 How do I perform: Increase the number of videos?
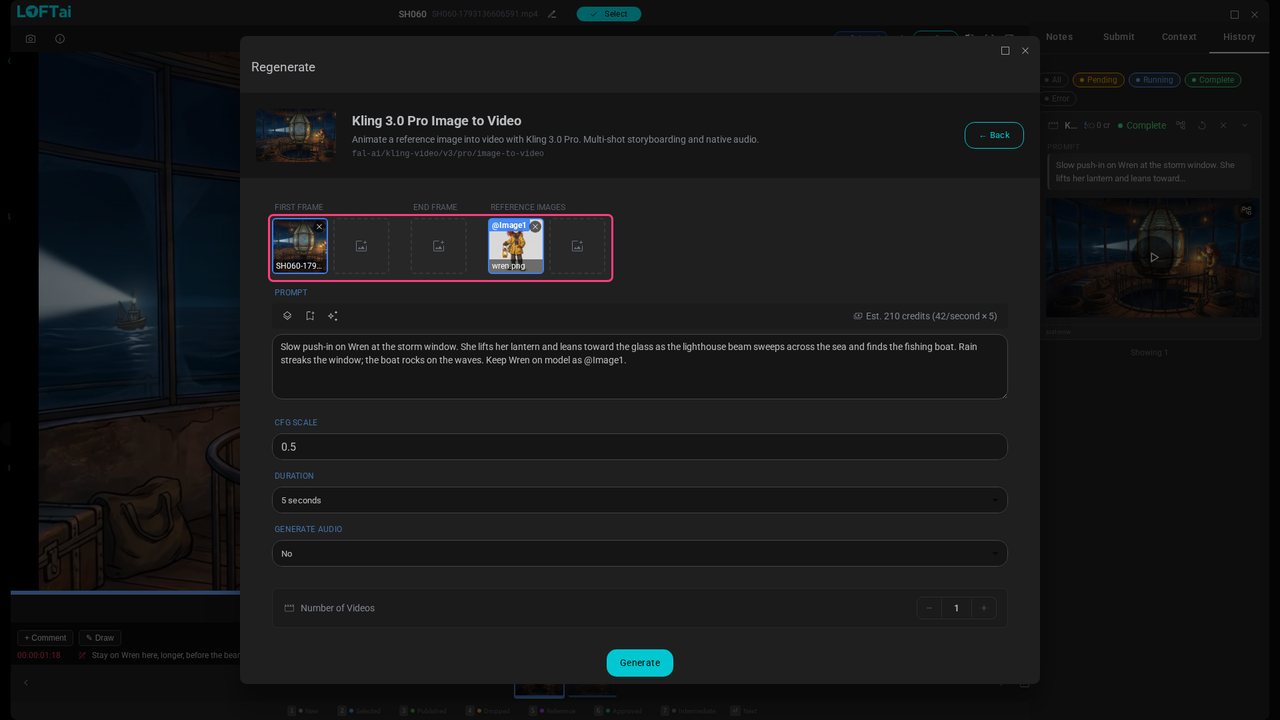[x=984, y=608]
